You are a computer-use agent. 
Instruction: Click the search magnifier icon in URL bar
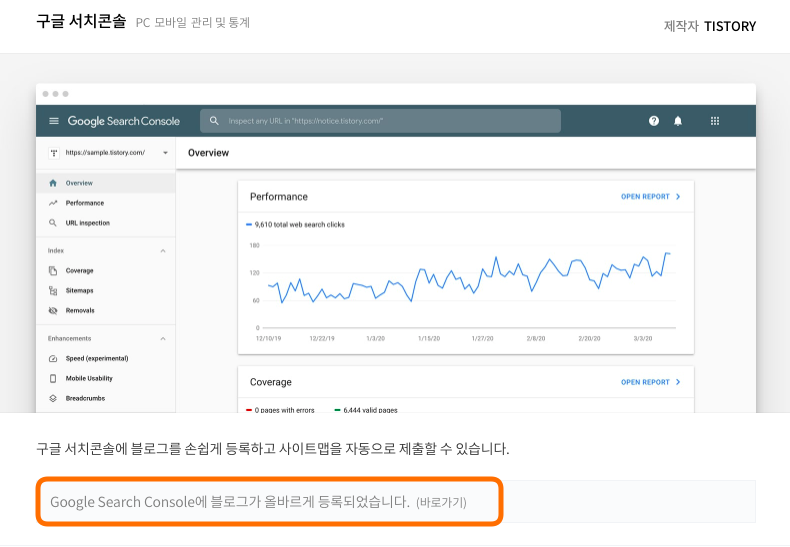click(214, 121)
